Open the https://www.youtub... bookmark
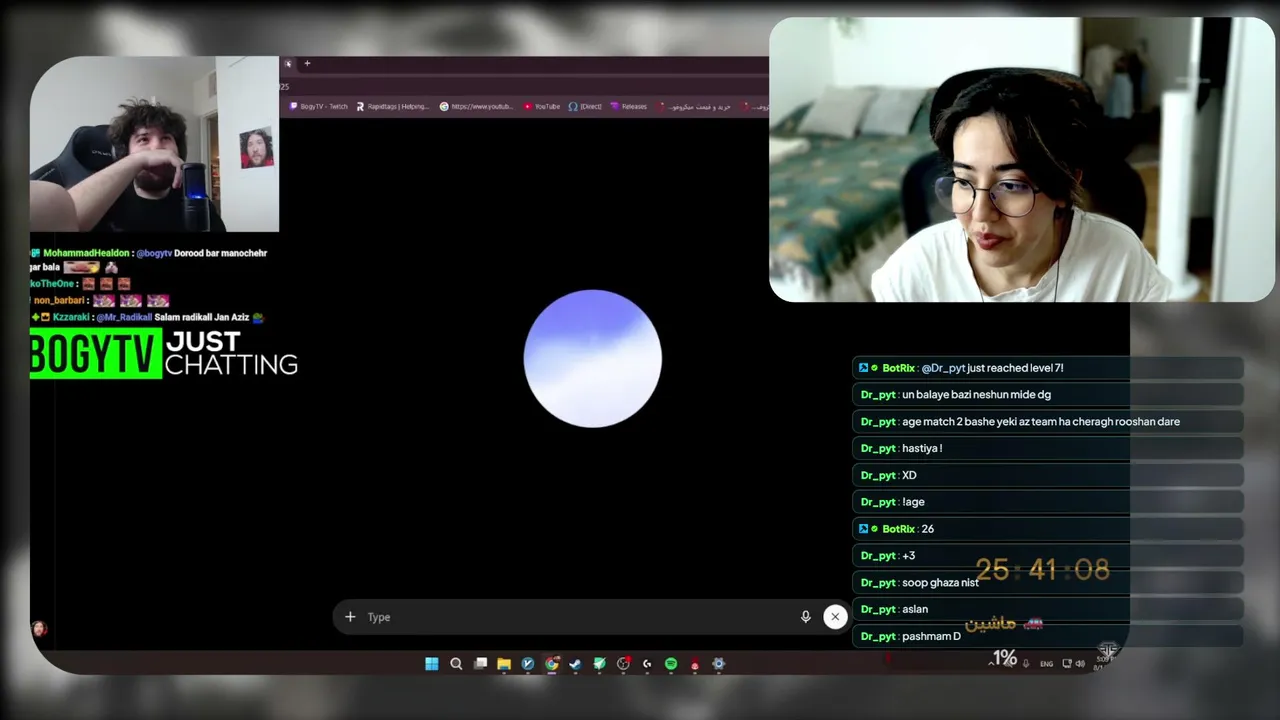This screenshot has width=1280, height=720. (476, 106)
